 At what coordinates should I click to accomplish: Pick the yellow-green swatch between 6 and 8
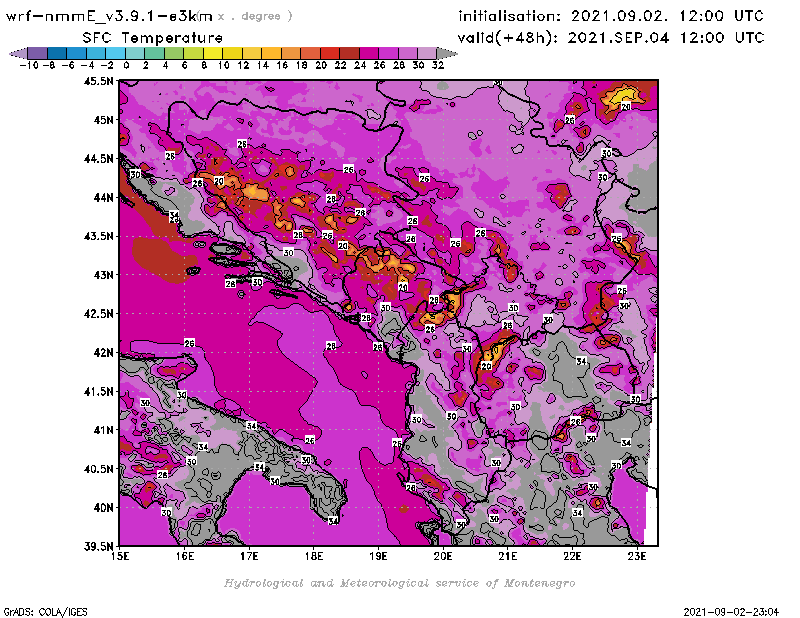(x=193, y=53)
